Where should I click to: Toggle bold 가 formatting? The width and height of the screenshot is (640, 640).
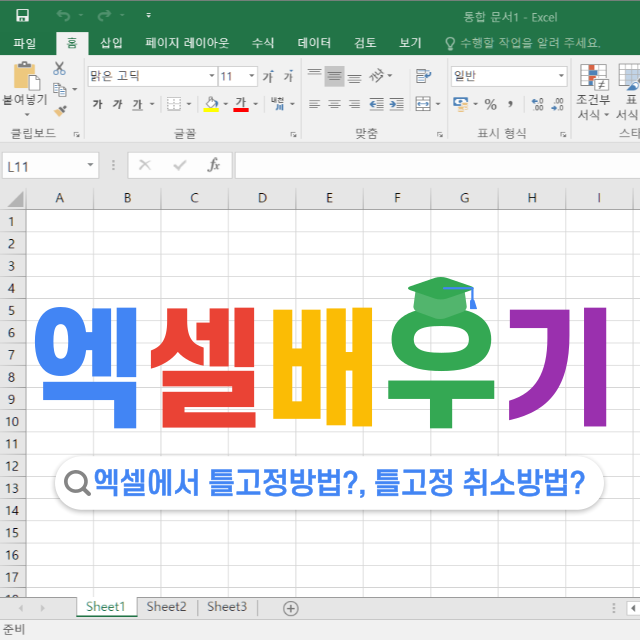(98, 104)
